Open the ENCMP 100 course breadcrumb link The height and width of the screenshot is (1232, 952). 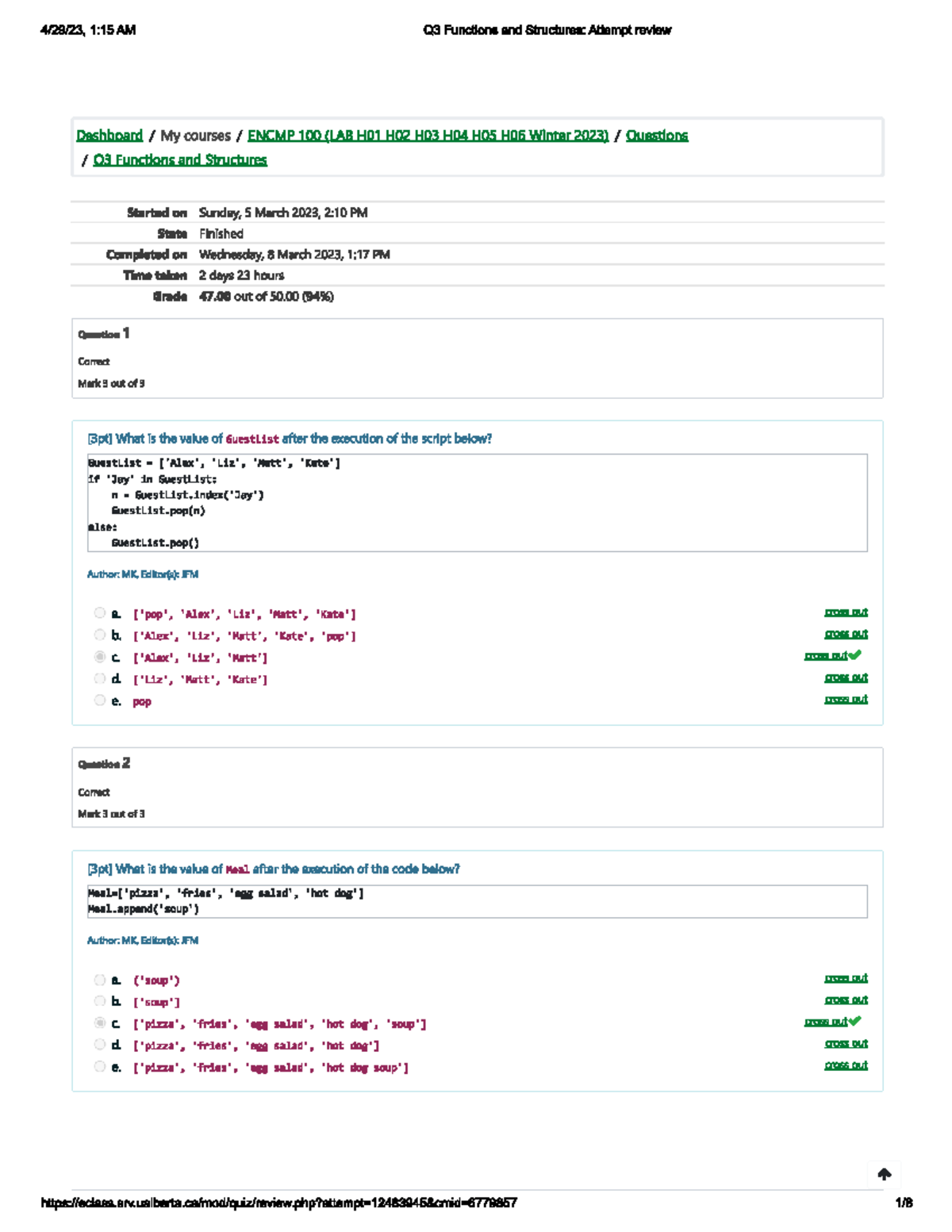pyautogui.click(x=428, y=136)
